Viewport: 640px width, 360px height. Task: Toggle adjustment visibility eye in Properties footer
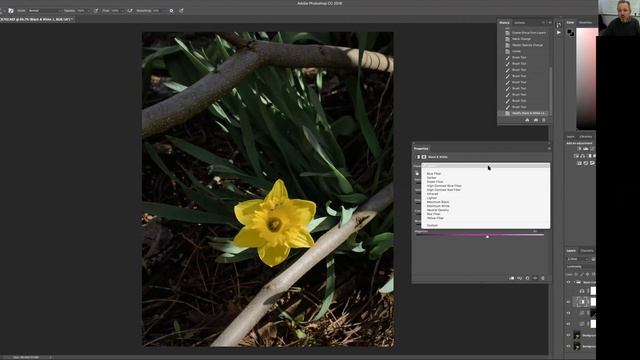pyautogui.click(x=535, y=278)
